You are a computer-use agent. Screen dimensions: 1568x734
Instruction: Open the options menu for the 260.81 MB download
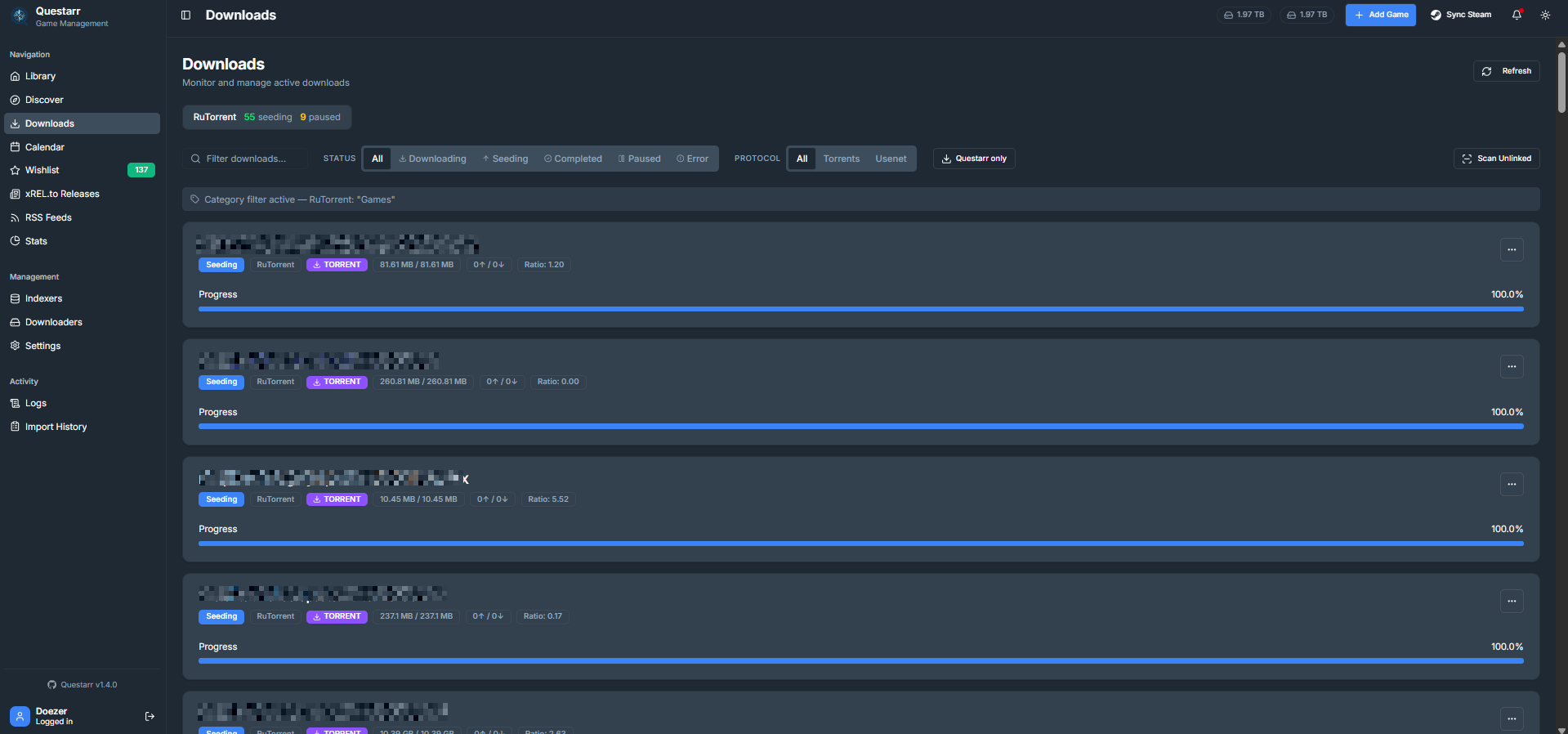[x=1512, y=366]
